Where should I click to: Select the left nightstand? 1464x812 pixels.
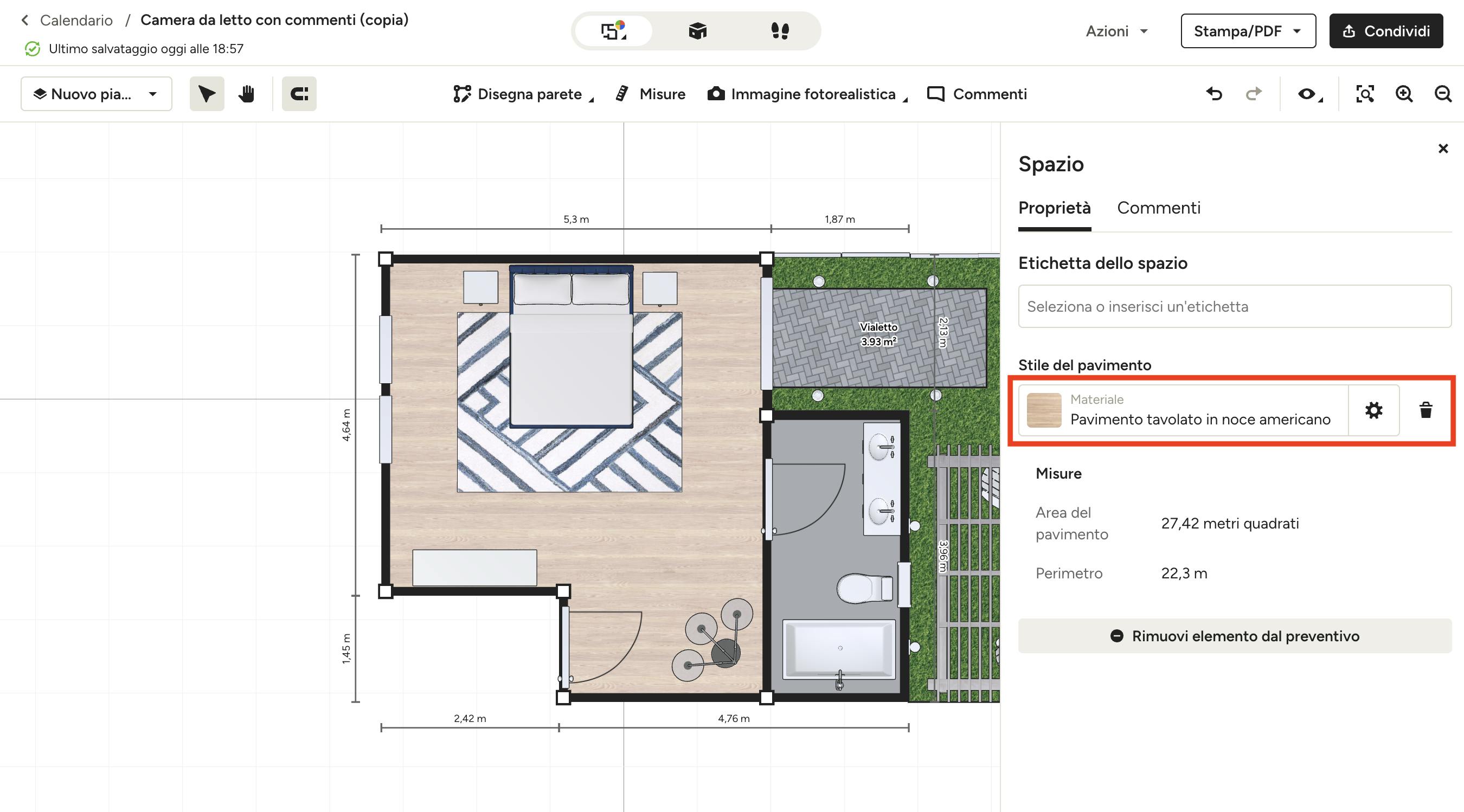pyautogui.click(x=481, y=287)
